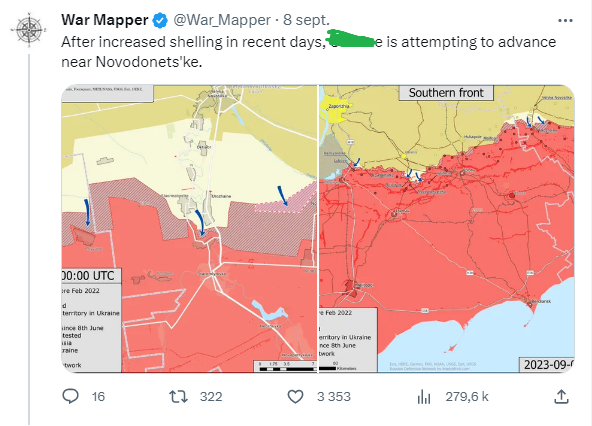
Task: Open the left Novodonets'ke map image
Action: 189,228
